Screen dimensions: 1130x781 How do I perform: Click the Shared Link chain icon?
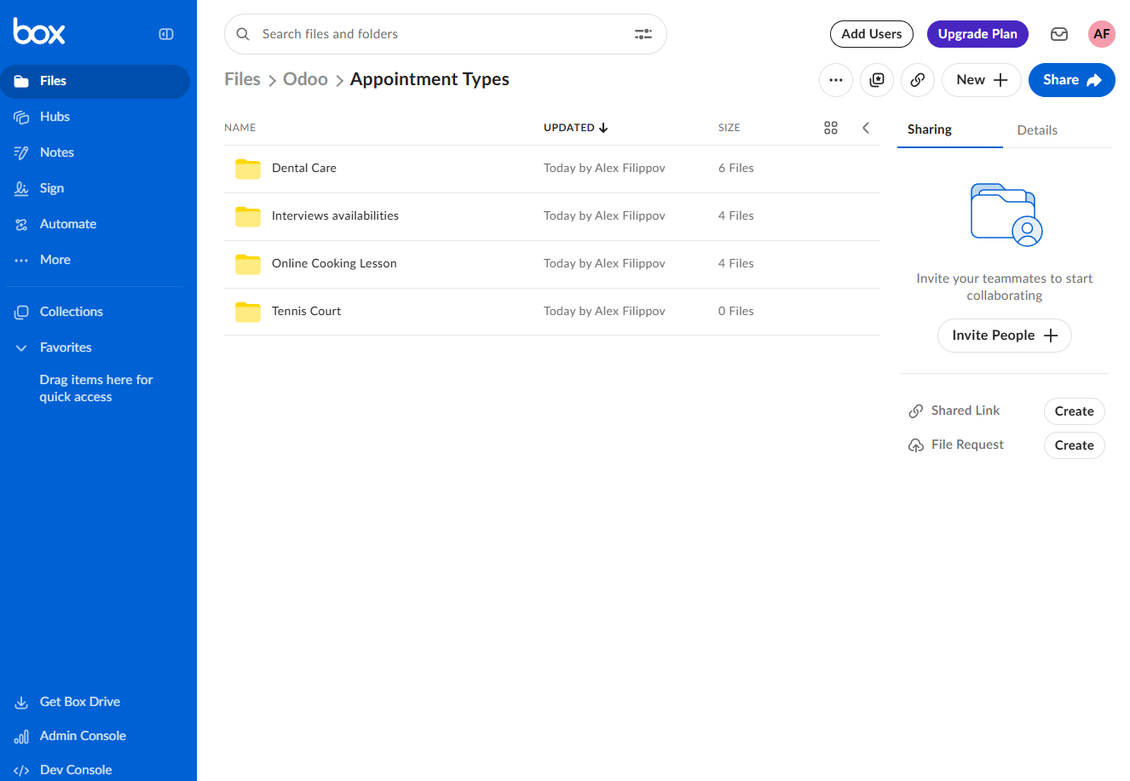pyautogui.click(x=915, y=411)
